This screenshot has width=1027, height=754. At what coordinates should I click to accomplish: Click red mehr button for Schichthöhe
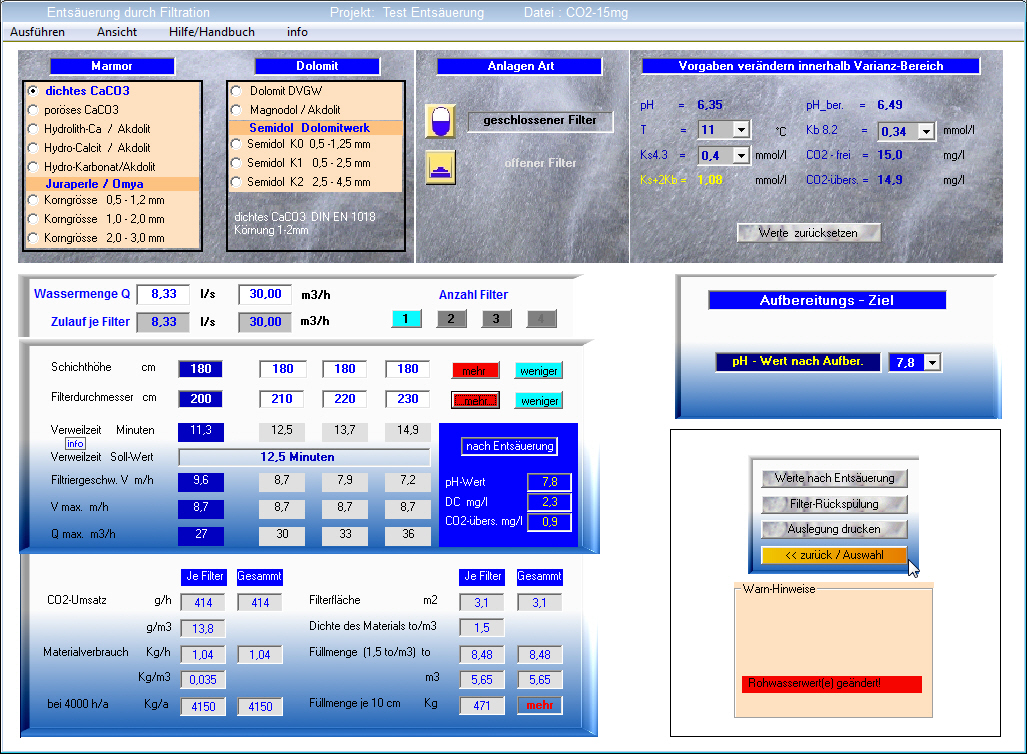pos(474,370)
